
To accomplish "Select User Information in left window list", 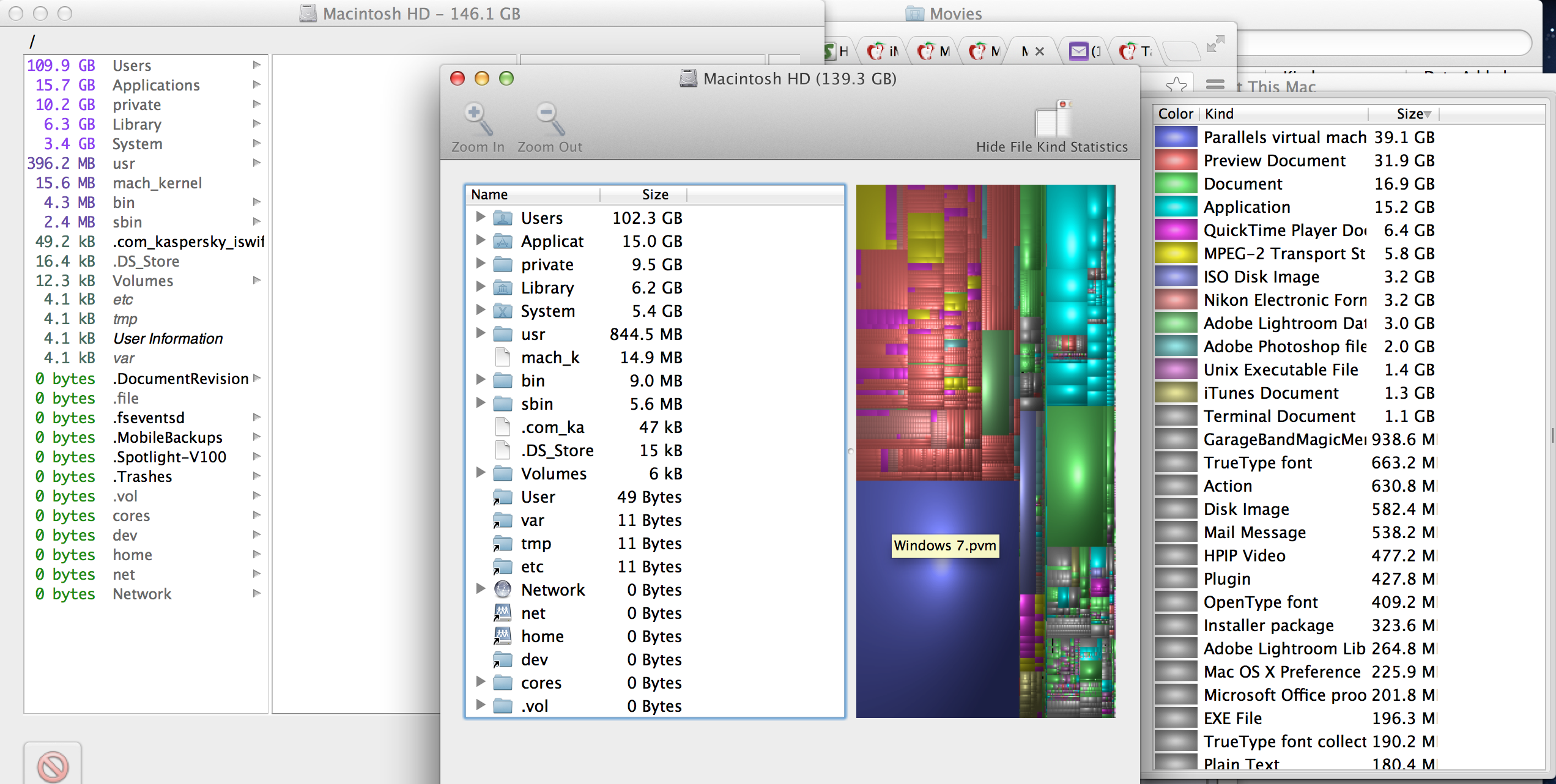I will 146,338.
